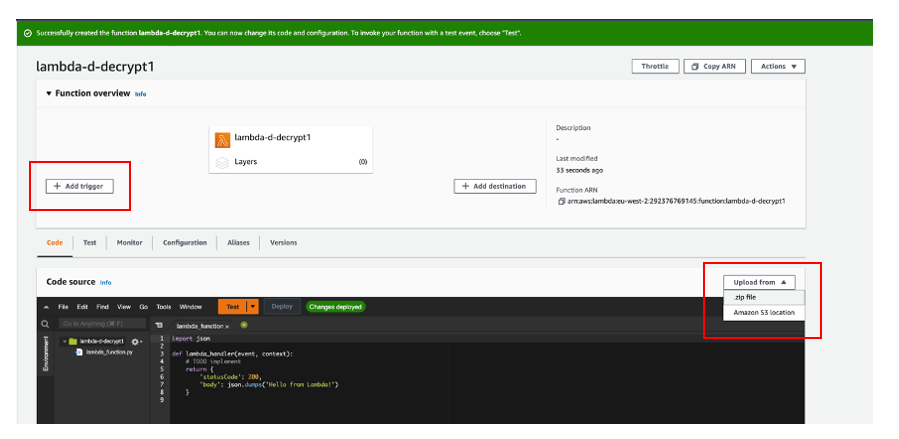The width and height of the screenshot is (899, 439).
Task: Click Add trigger button
Action: 80,186
